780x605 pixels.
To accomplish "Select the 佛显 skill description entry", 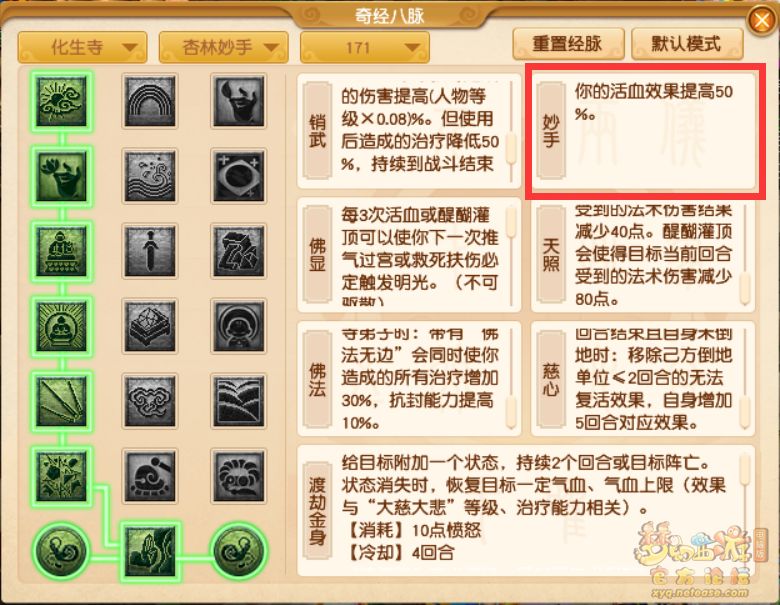I will [x=409, y=255].
